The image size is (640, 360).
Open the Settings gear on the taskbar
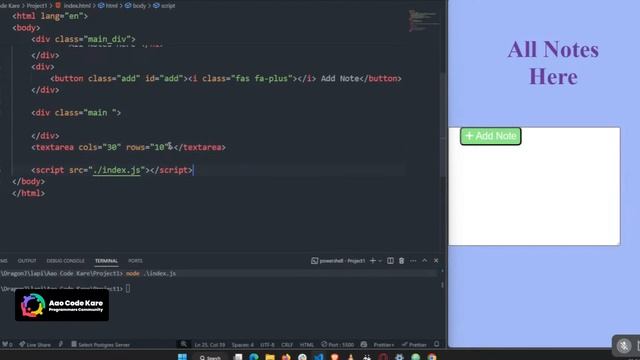pyautogui.click(x=399, y=357)
